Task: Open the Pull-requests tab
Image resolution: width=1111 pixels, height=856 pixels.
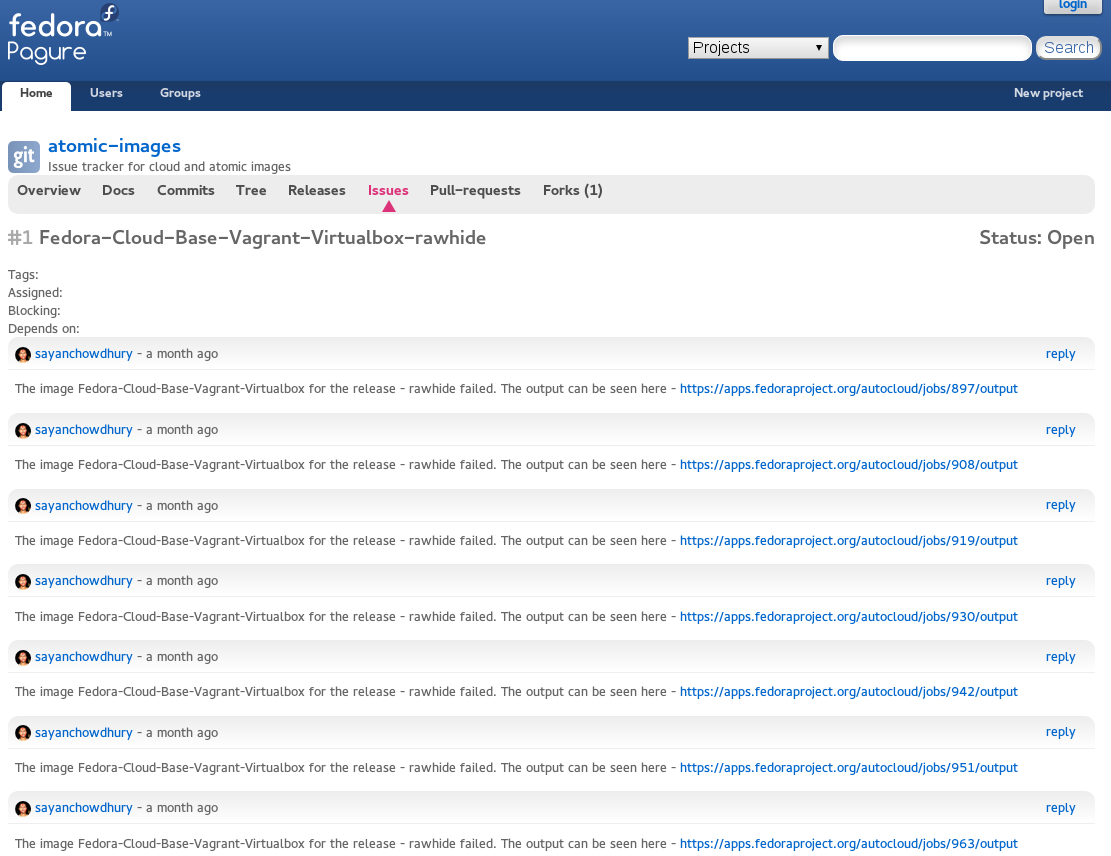Action: (x=475, y=191)
